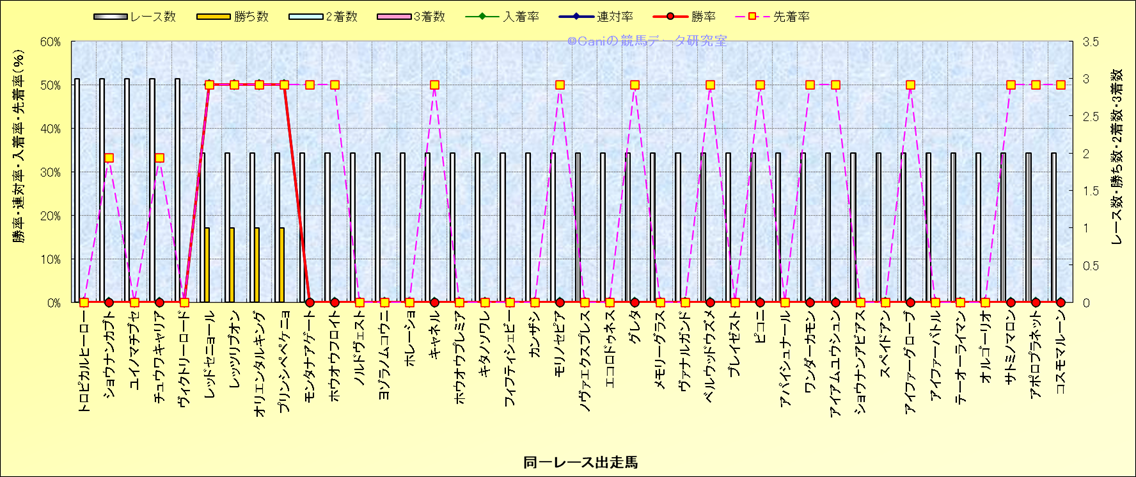Click the yellow 先着率 marker above ショウナンカブト
Image resolution: width=1136 pixels, height=477 pixels.
pyautogui.click(x=109, y=158)
